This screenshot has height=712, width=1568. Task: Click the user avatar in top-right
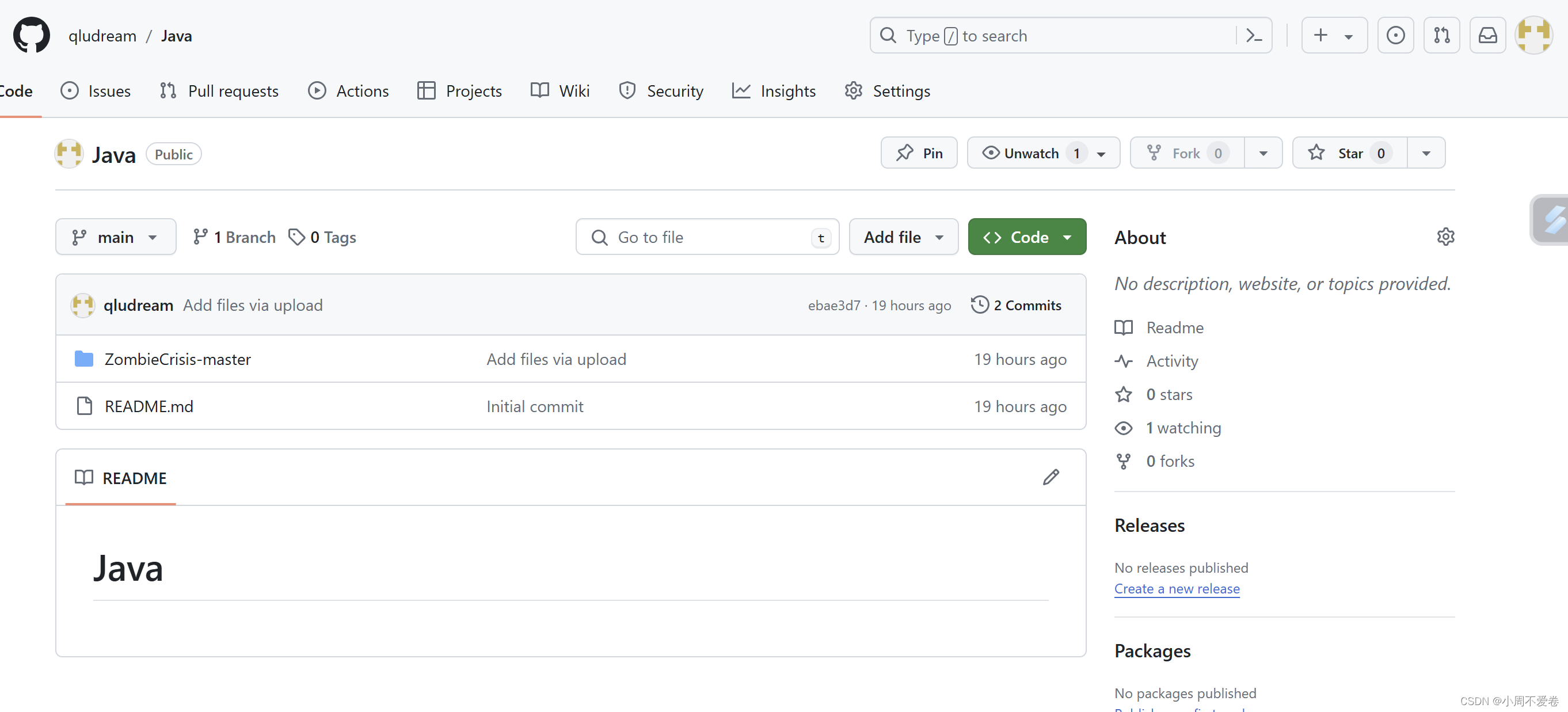pos(1533,36)
